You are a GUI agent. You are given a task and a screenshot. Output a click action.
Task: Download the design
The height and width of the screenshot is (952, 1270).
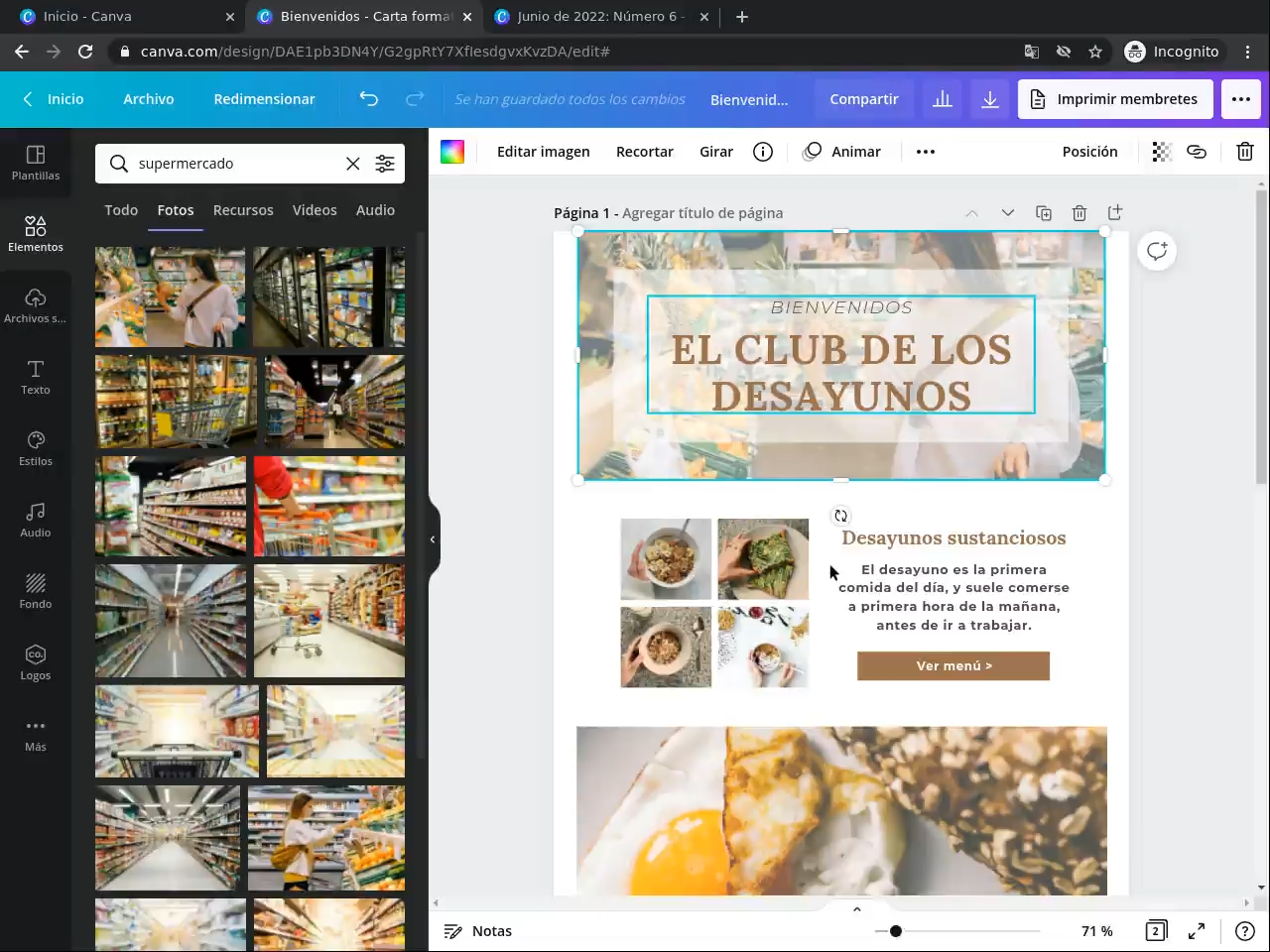click(x=990, y=99)
